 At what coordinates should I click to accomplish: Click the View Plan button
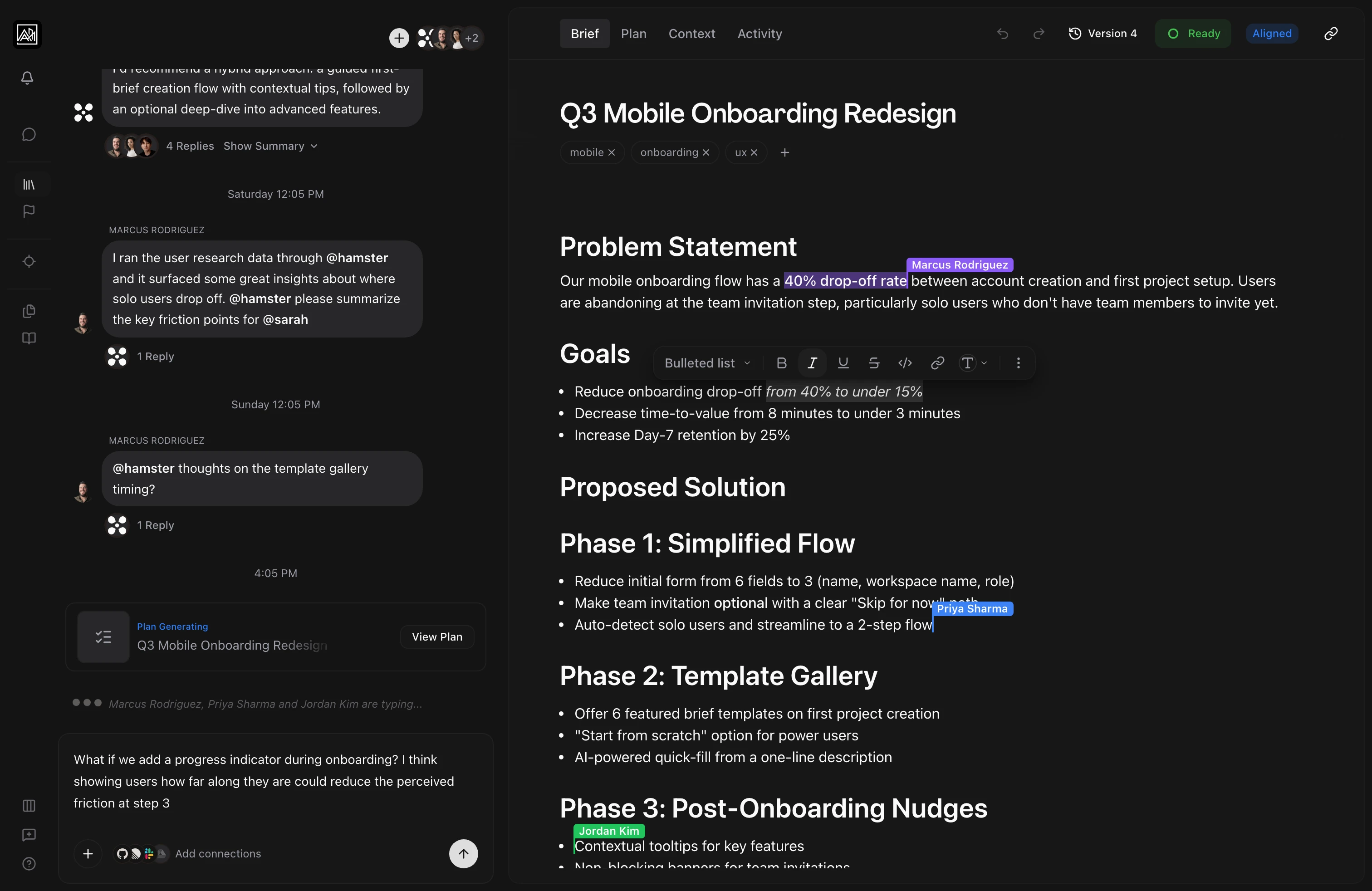point(437,636)
